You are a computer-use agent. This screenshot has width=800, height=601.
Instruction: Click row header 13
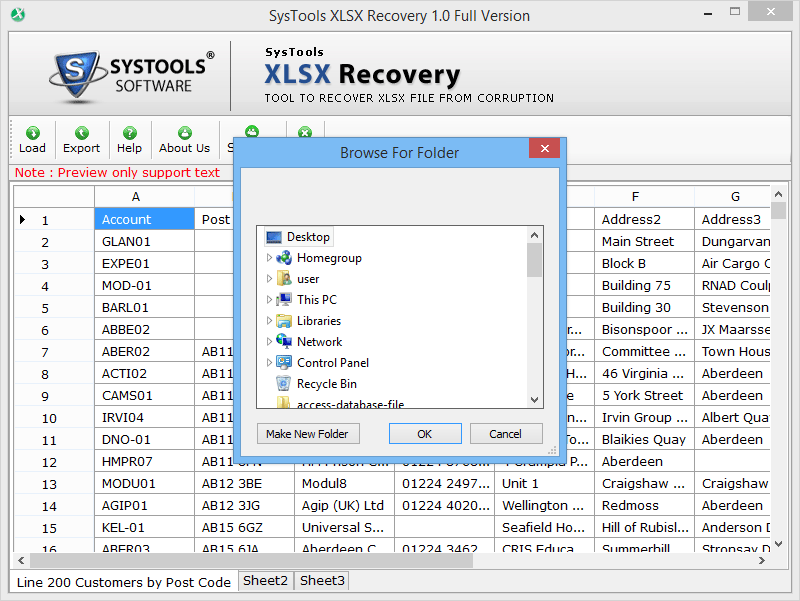tap(54, 484)
